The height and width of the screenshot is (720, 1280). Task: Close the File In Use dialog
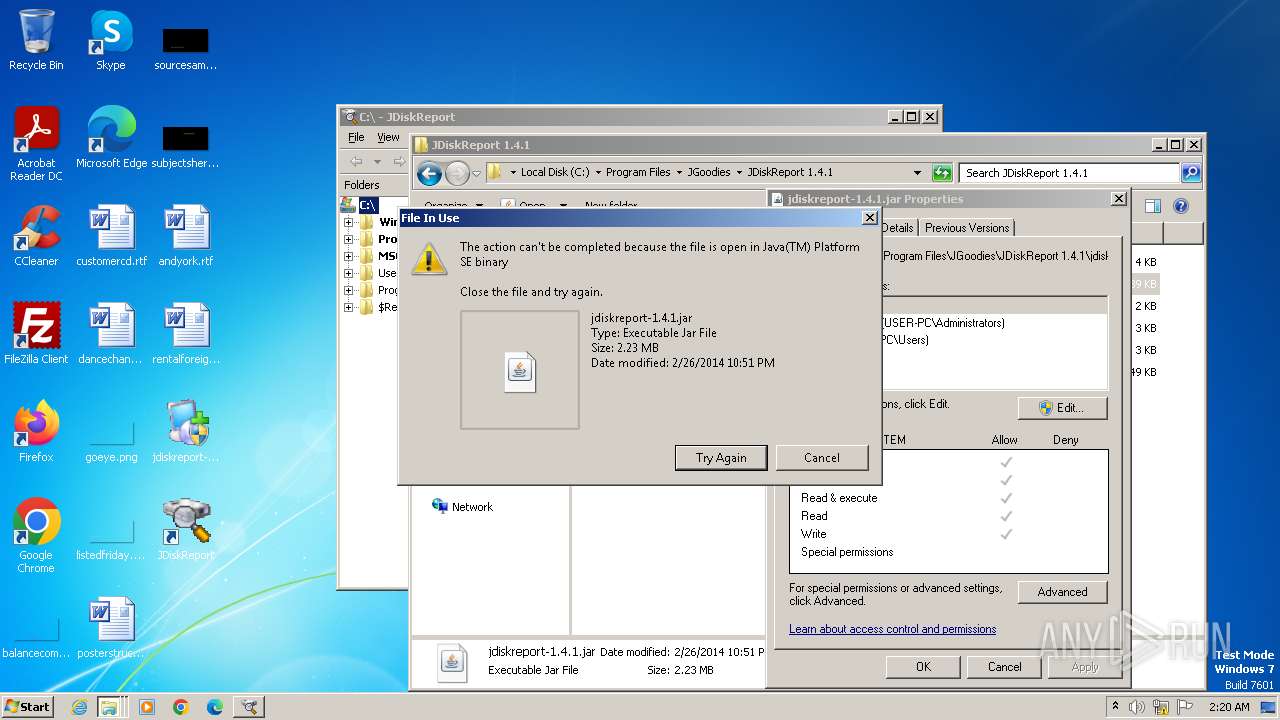click(869, 218)
